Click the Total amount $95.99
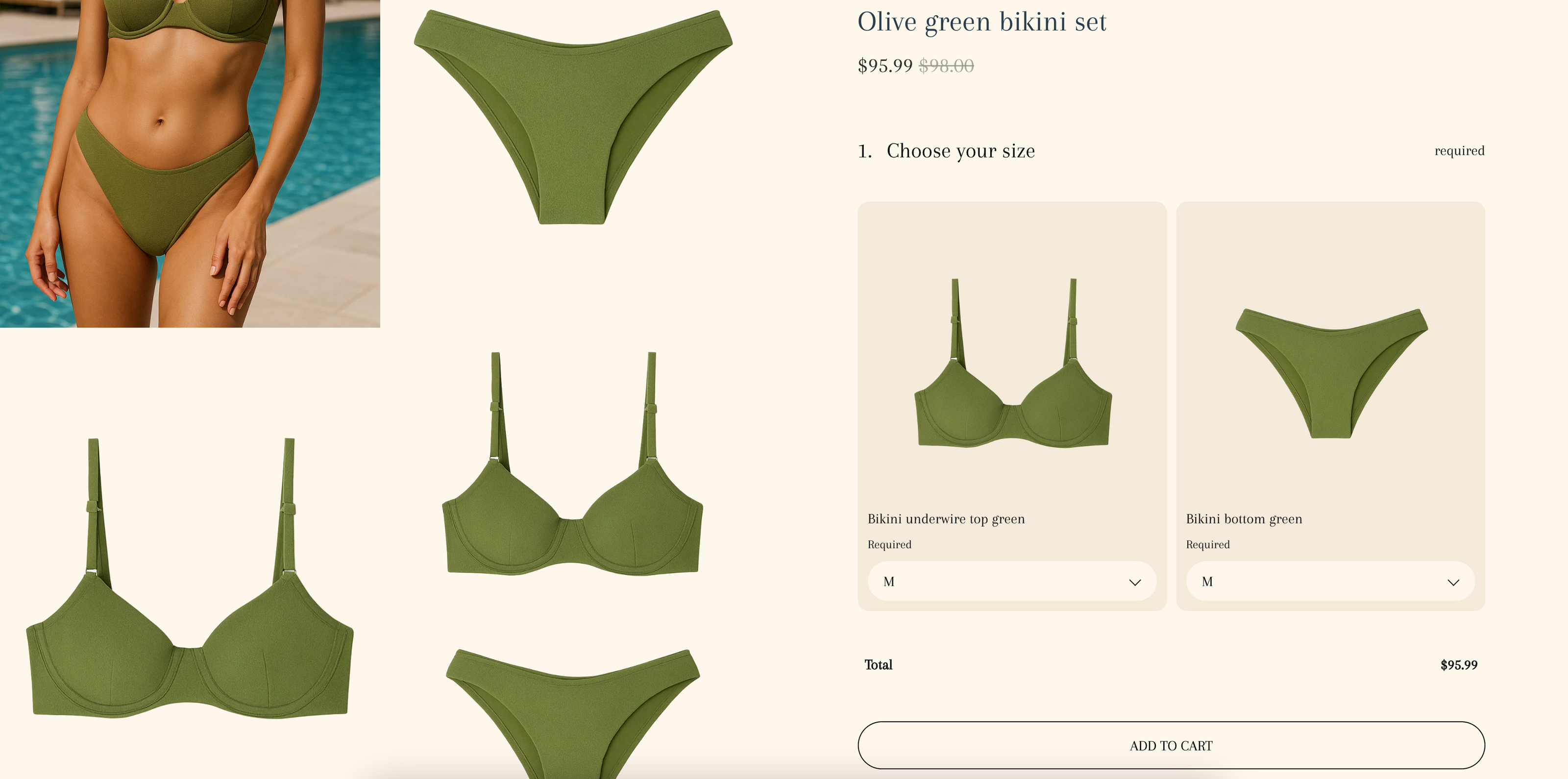This screenshot has width=1568, height=779. pyautogui.click(x=1458, y=664)
